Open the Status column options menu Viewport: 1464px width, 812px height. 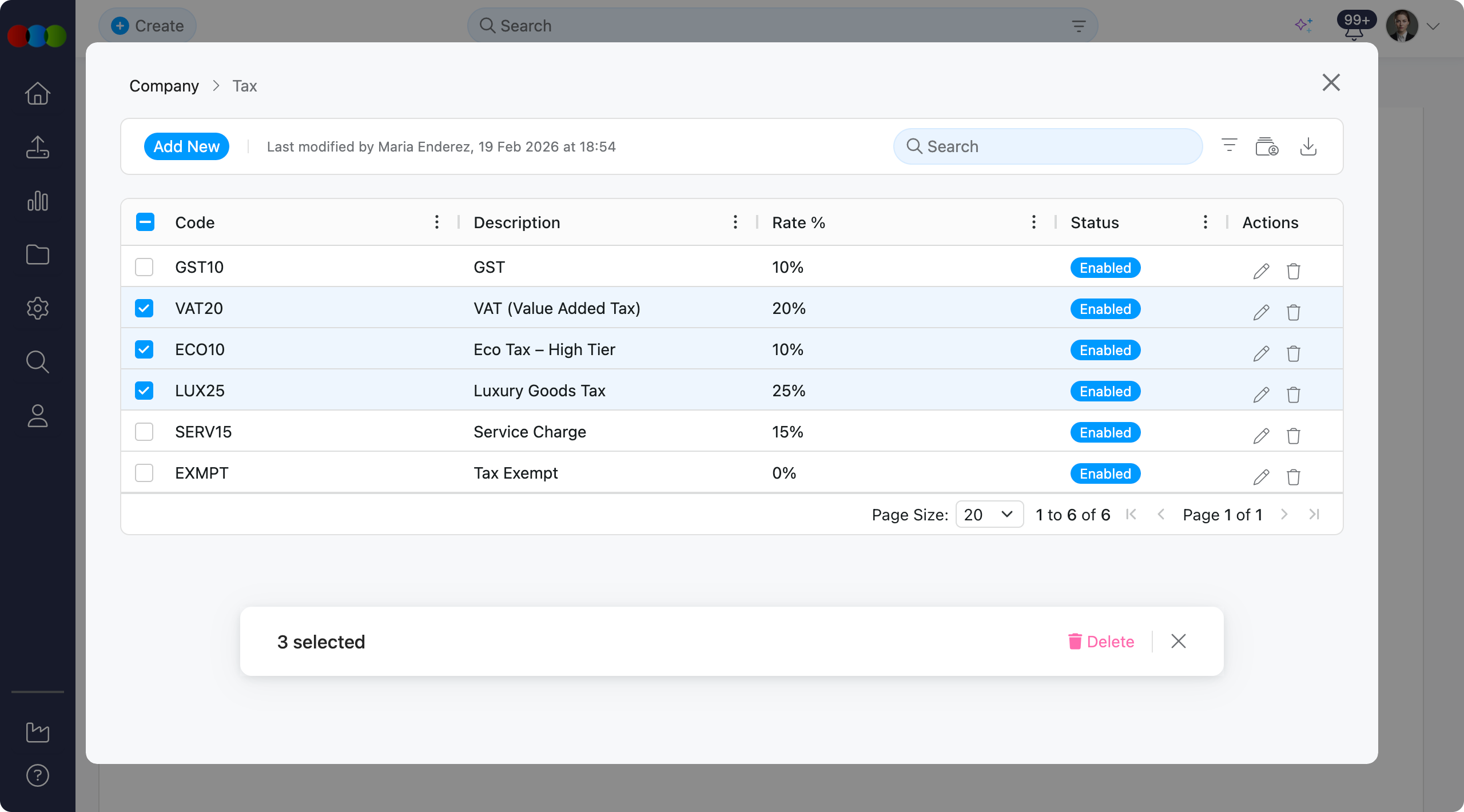(1204, 222)
